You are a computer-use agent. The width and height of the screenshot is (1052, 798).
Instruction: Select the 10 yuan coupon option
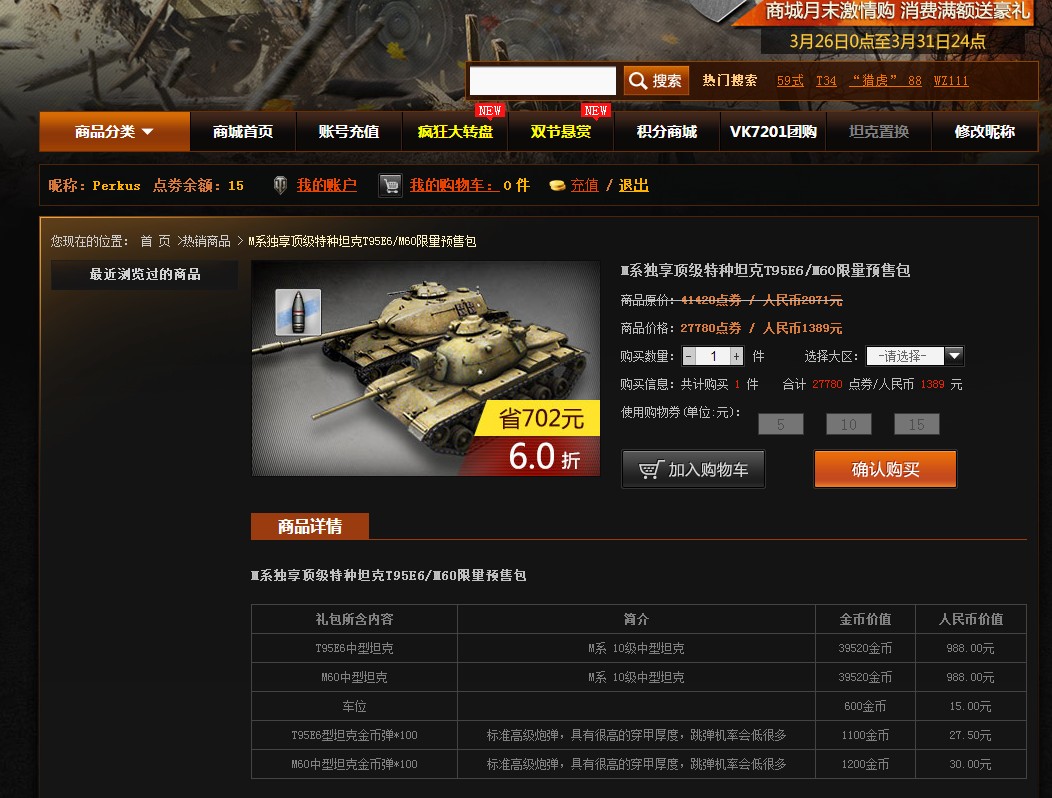pos(849,424)
